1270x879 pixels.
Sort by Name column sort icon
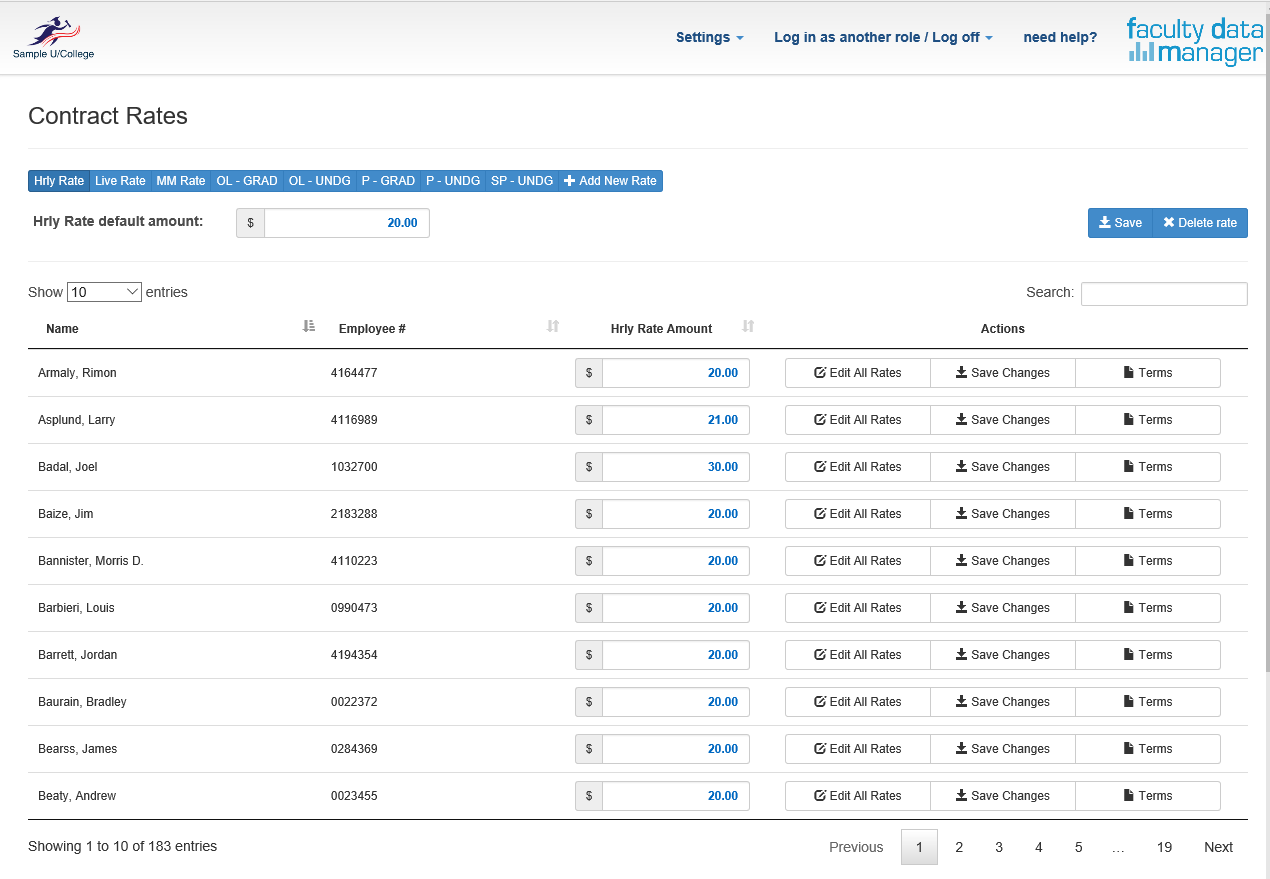tap(309, 326)
